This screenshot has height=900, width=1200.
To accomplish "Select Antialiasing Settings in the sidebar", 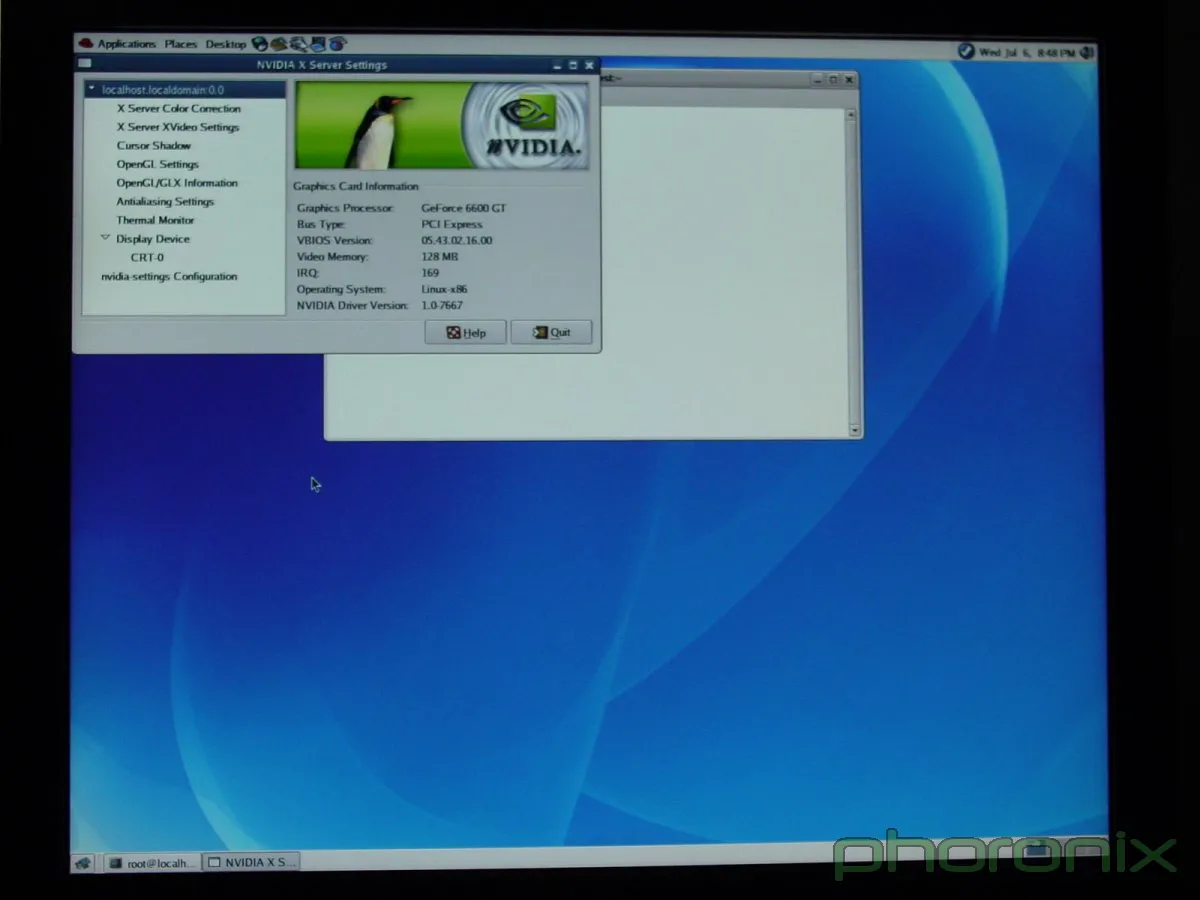I will pos(165,202).
